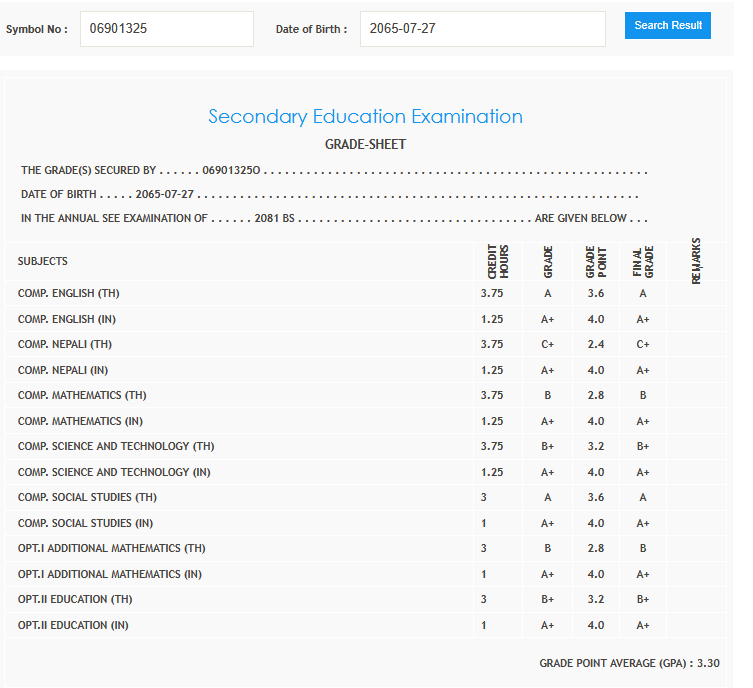Click the Secondary Education Examination heading

pos(365,117)
